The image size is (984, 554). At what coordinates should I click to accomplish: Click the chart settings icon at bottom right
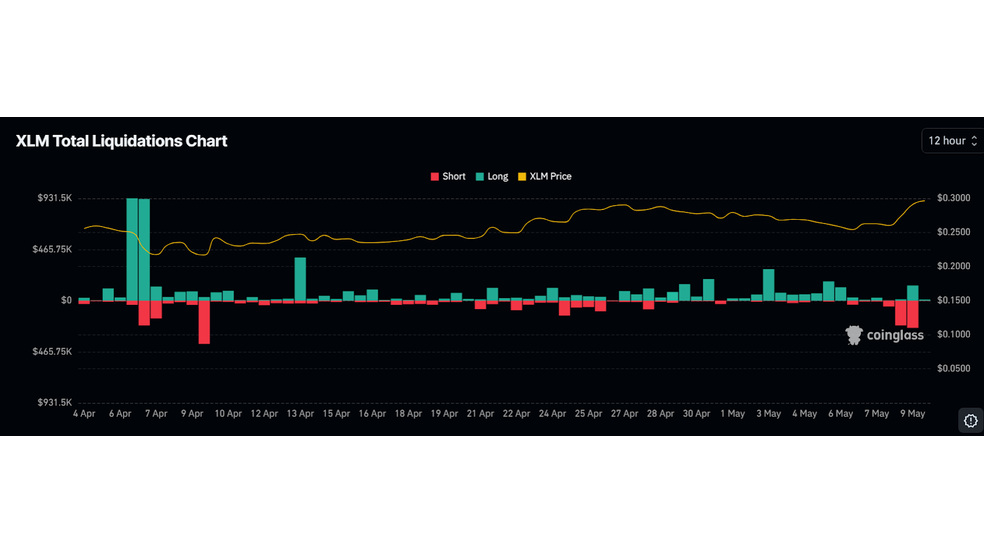coord(970,420)
